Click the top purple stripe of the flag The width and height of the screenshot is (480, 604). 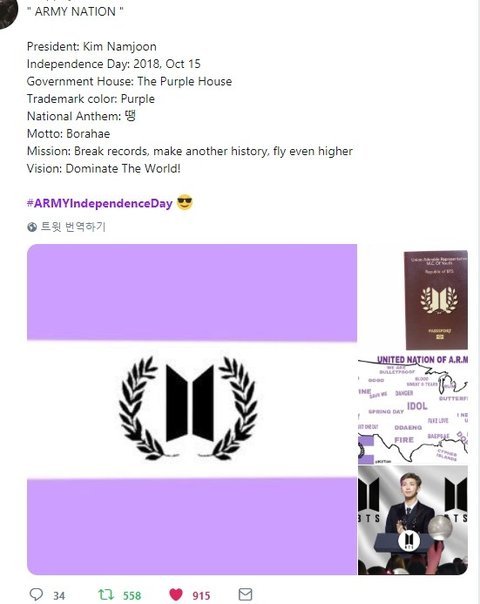pyautogui.click(x=192, y=292)
